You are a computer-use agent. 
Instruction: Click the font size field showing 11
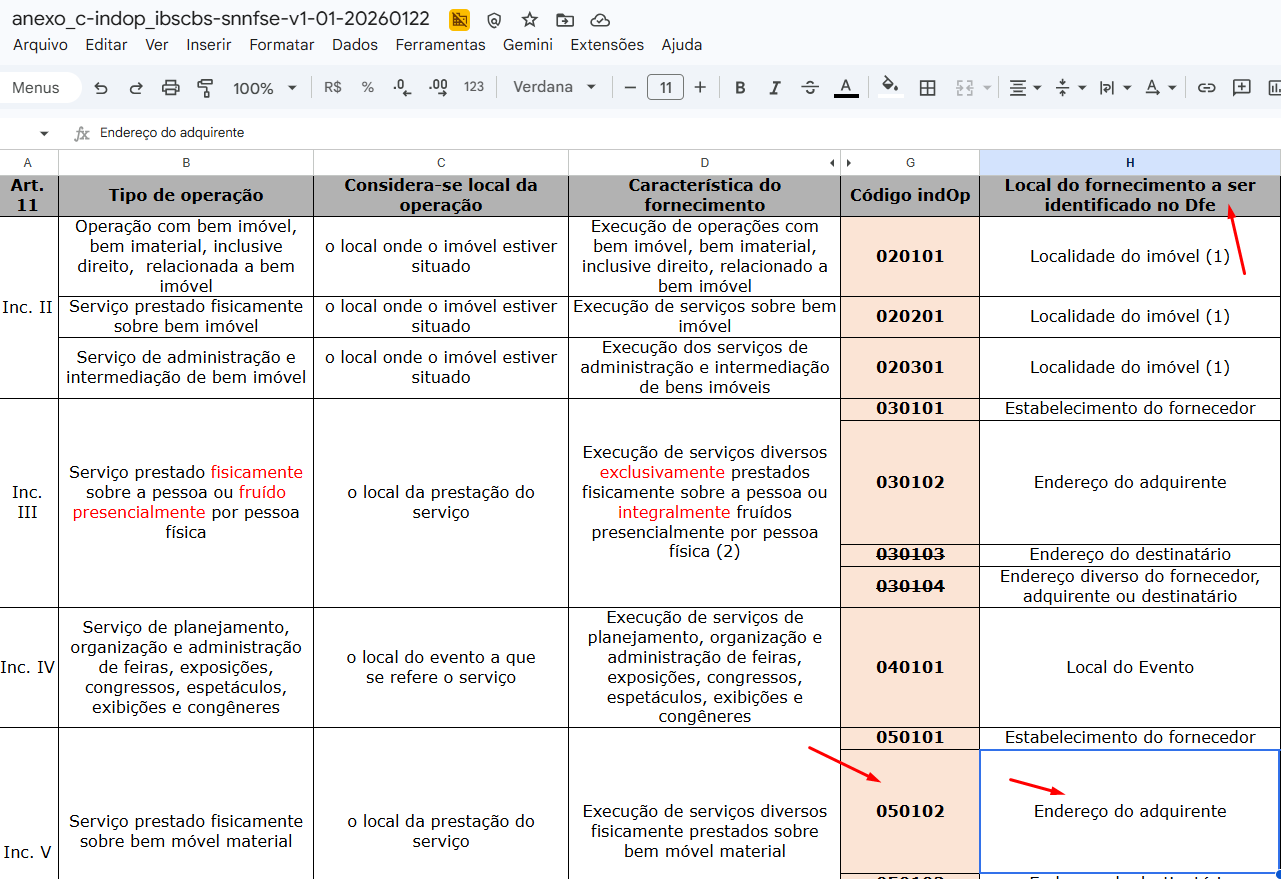(665, 88)
